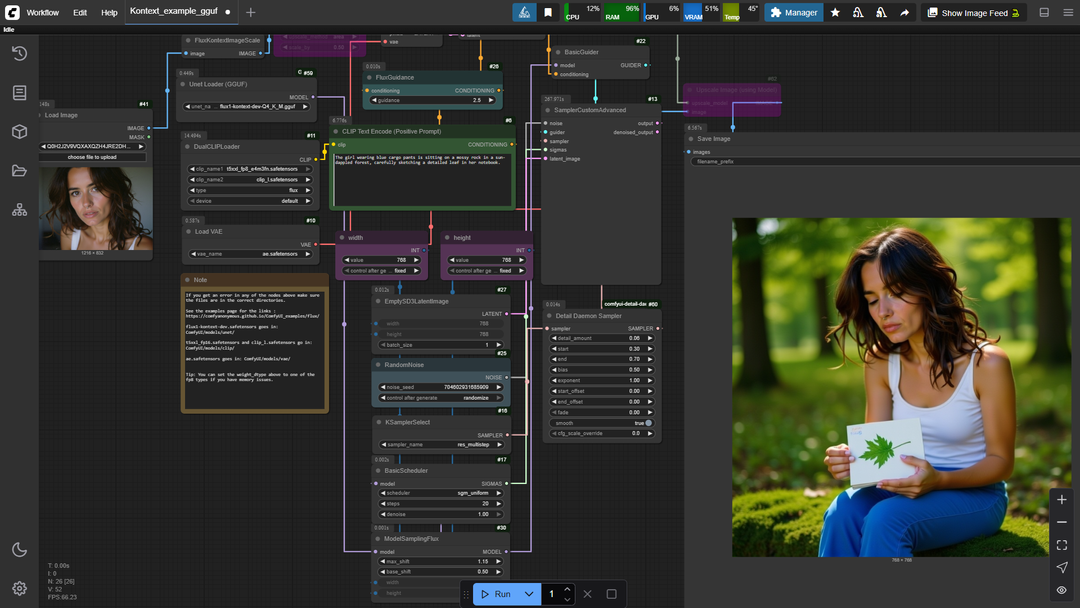Open scheduler sgm_uniform selector
Image resolution: width=1080 pixels, height=608 pixels.
(x=441, y=493)
